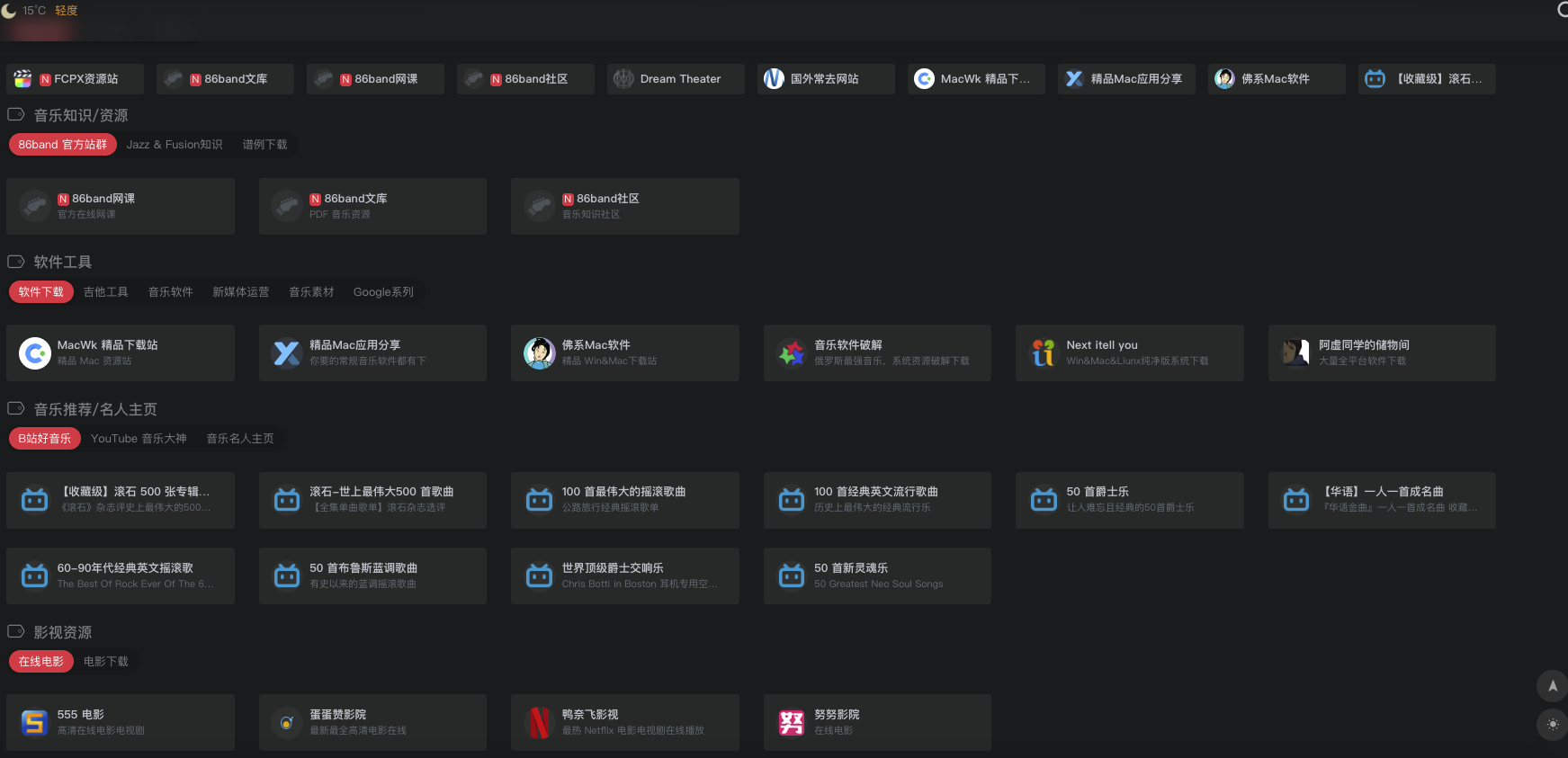1568x758 pixels.
Task: Click the Dream Theater shortcut icon
Action: pos(623,79)
